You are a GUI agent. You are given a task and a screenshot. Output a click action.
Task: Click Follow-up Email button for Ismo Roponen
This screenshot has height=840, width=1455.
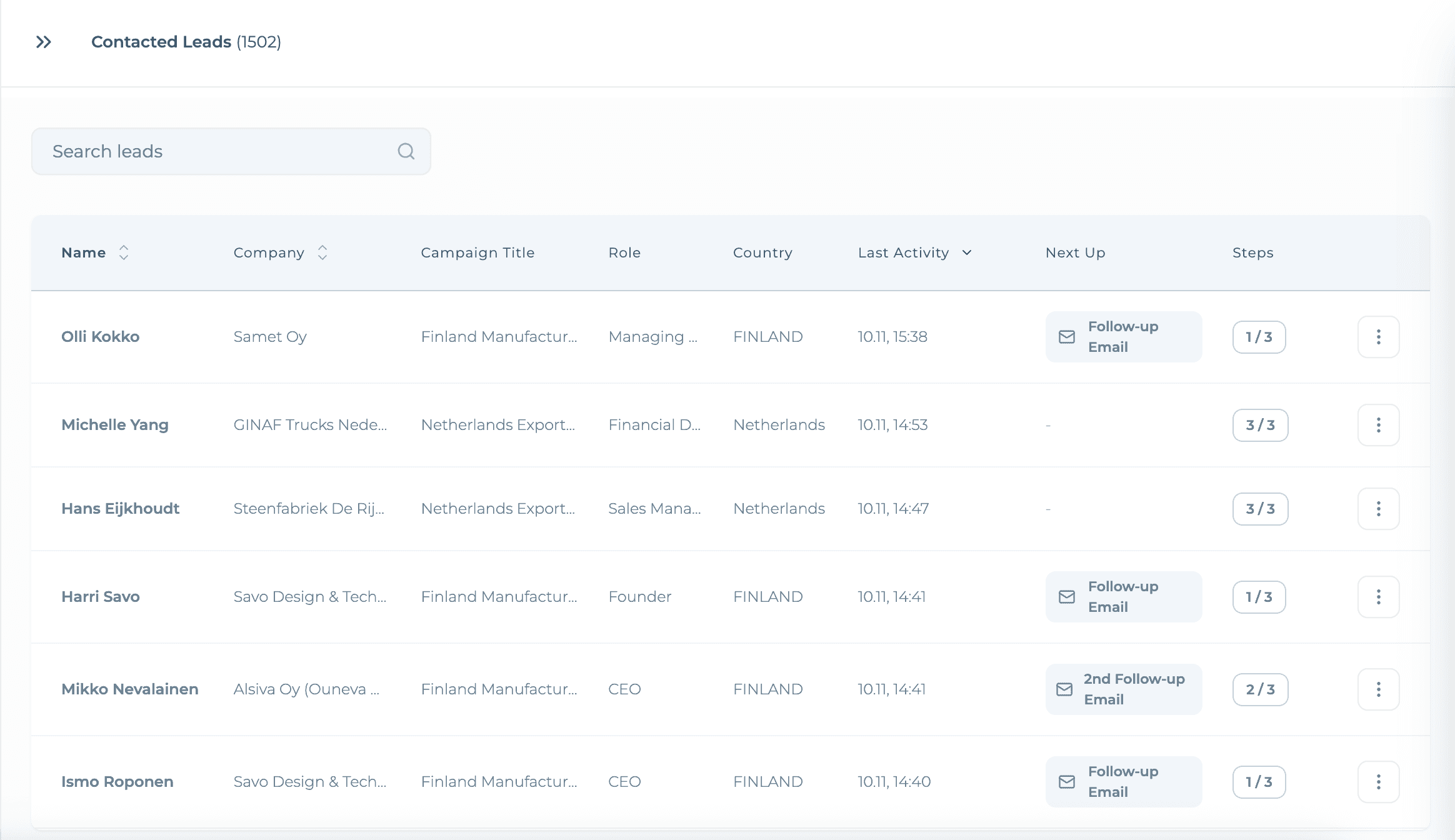tap(1124, 782)
